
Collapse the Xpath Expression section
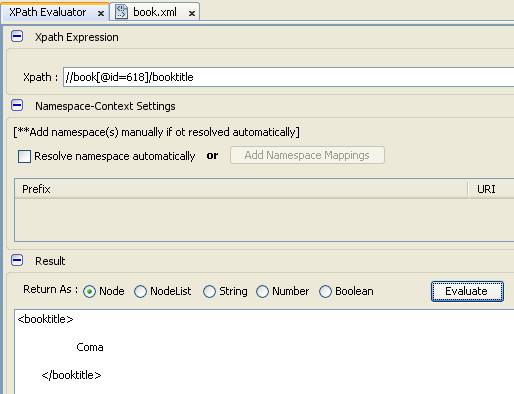click(17, 36)
